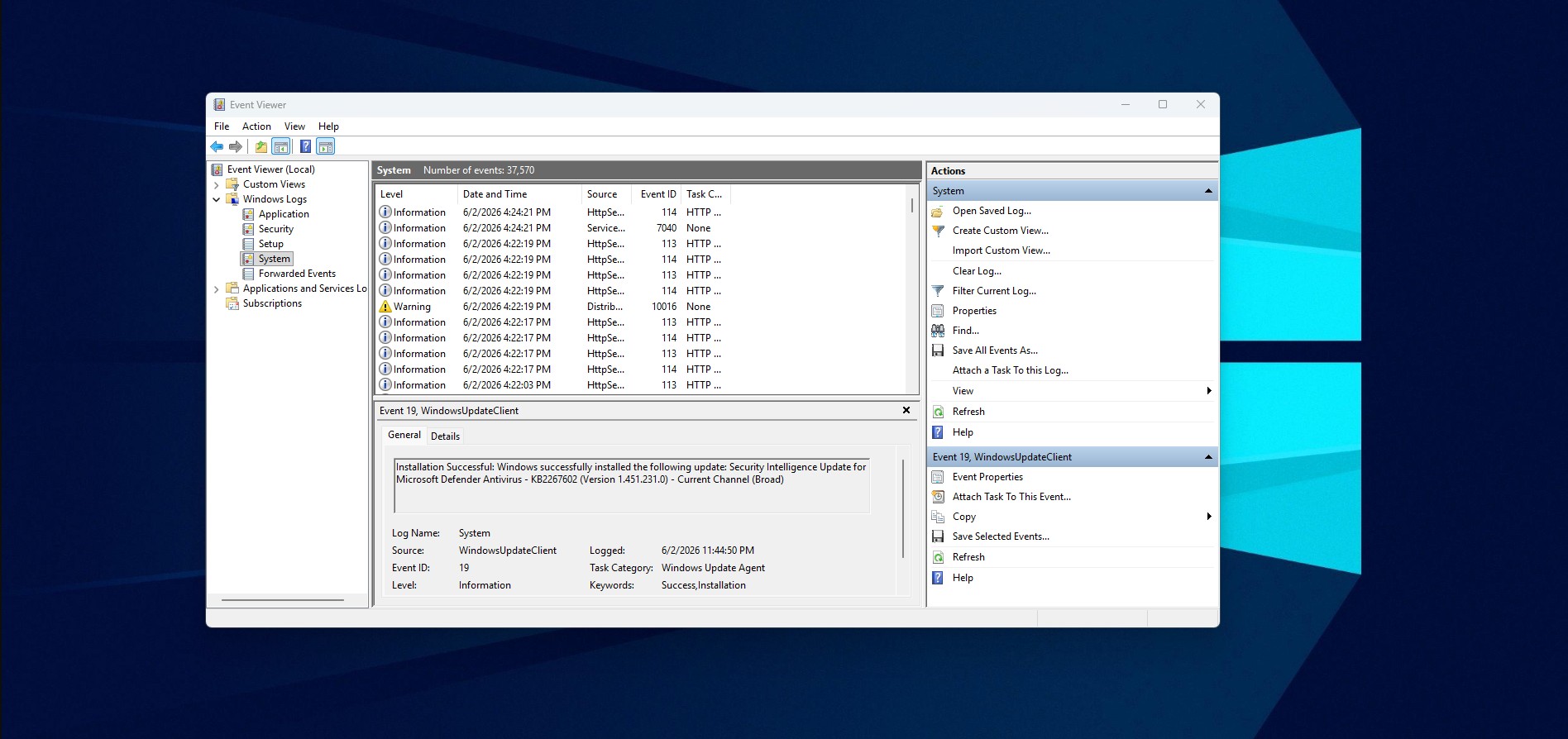The width and height of the screenshot is (1568, 739).
Task: Click the Show/Hide Action Pane toolbar icon
Action: click(326, 146)
